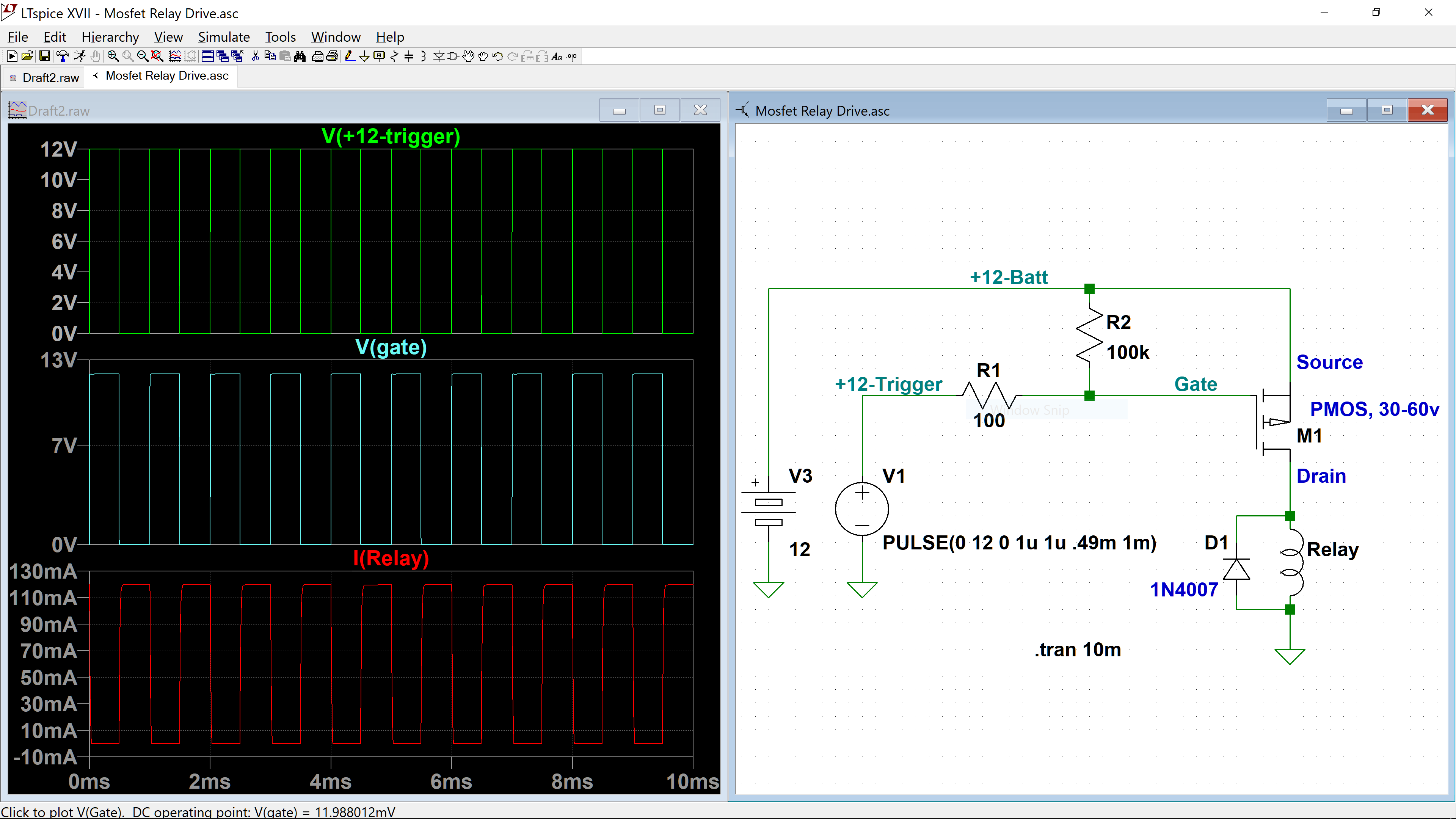Click the Find binoculars icon
Viewport: 1456px width, 819px height.
[x=300, y=56]
